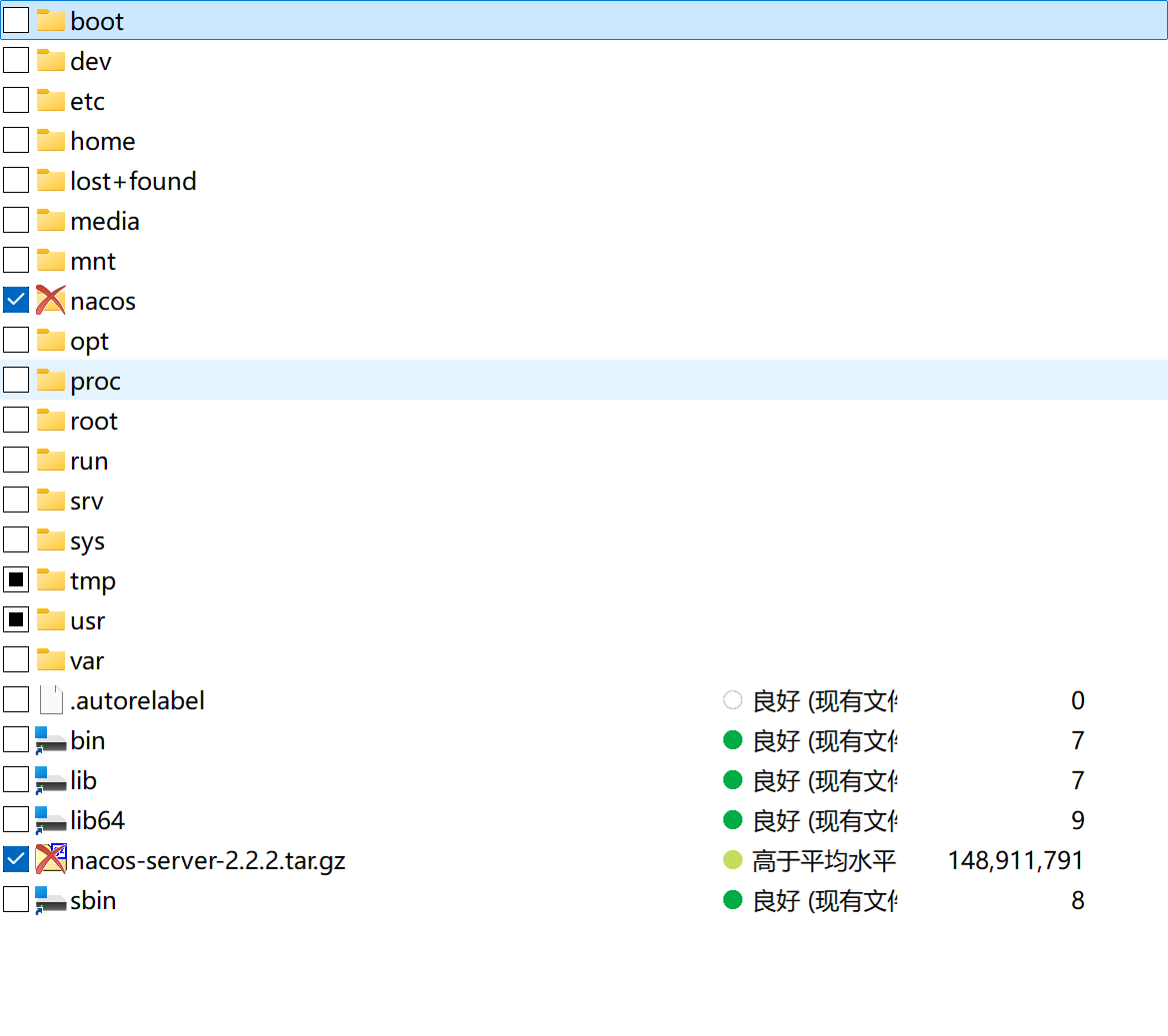Viewport: 1168px width, 1036px height.
Task: Uncheck the nacos-server-2.2.2.tar.gz checkbox
Action: 16,860
